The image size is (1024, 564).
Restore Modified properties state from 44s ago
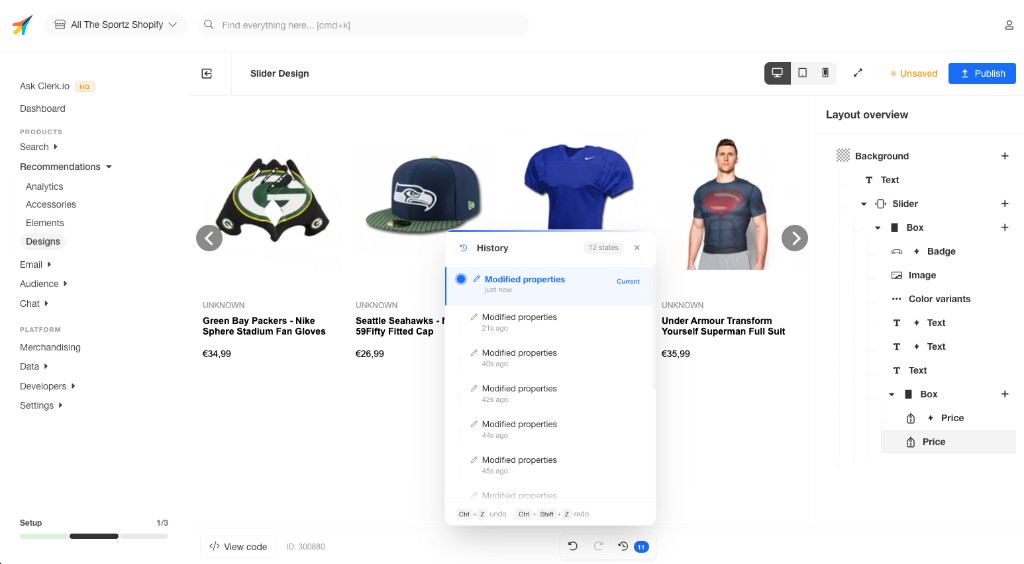click(549, 429)
